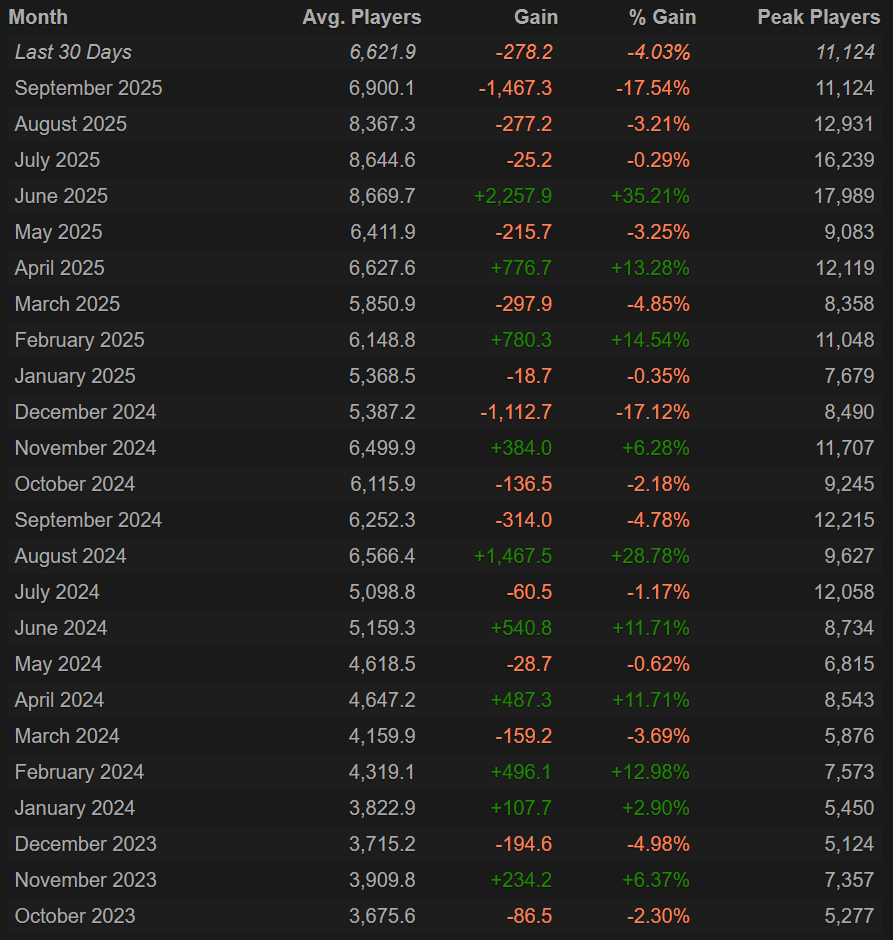Click the percent gain -17.54%

pos(653,88)
